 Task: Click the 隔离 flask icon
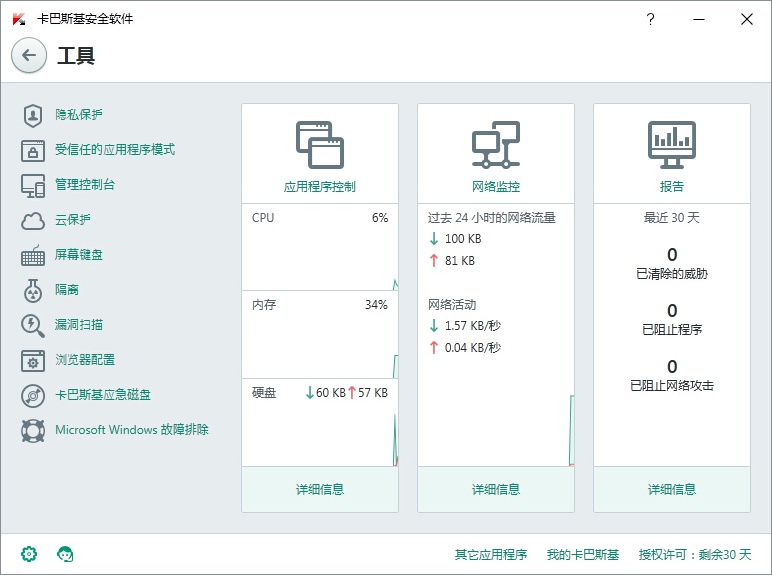[x=32, y=290]
